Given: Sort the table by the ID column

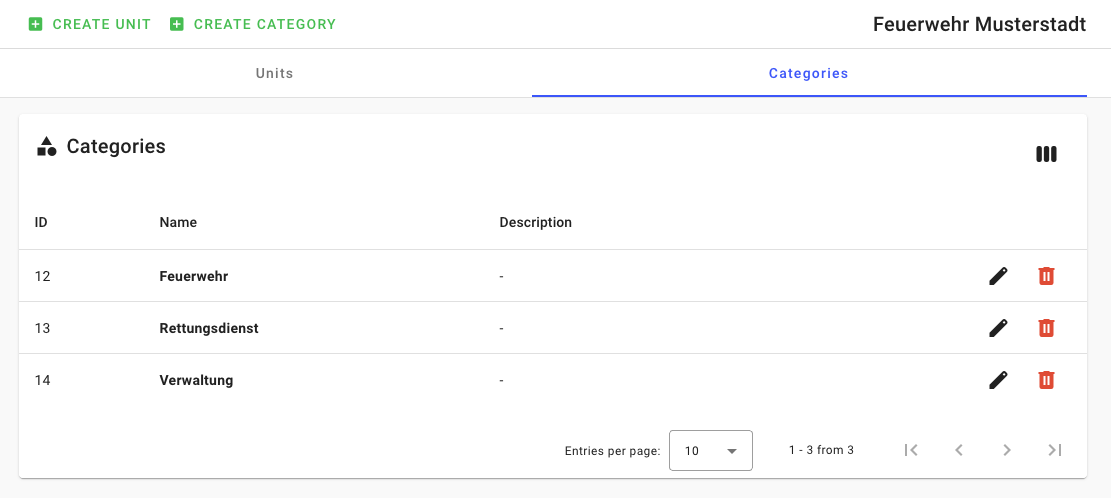Looking at the screenshot, I should click(x=41, y=222).
